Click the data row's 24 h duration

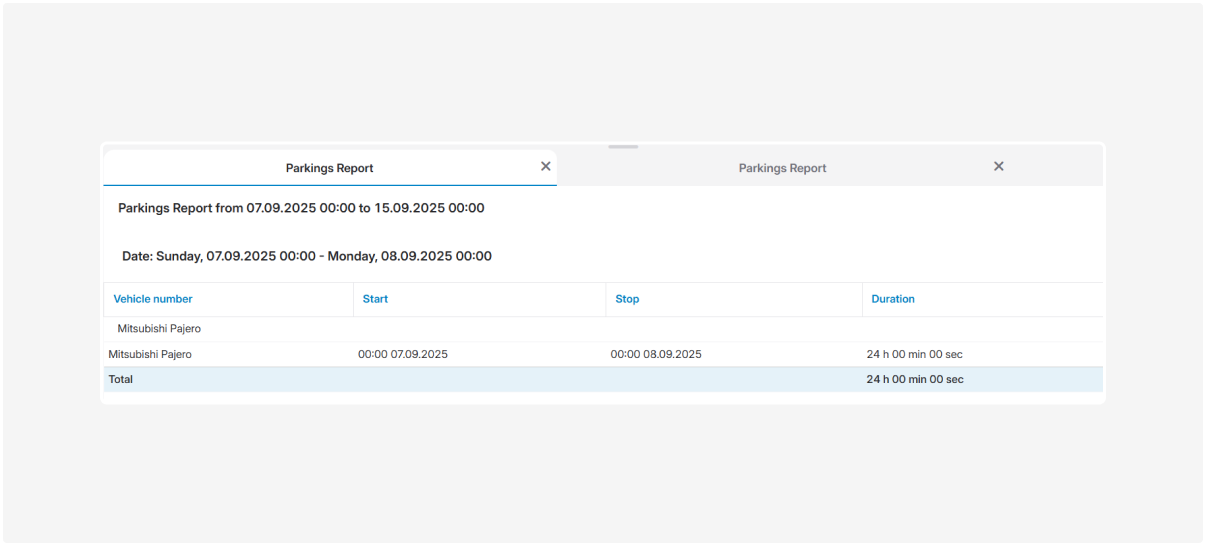pyautogui.click(x=914, y=354)
